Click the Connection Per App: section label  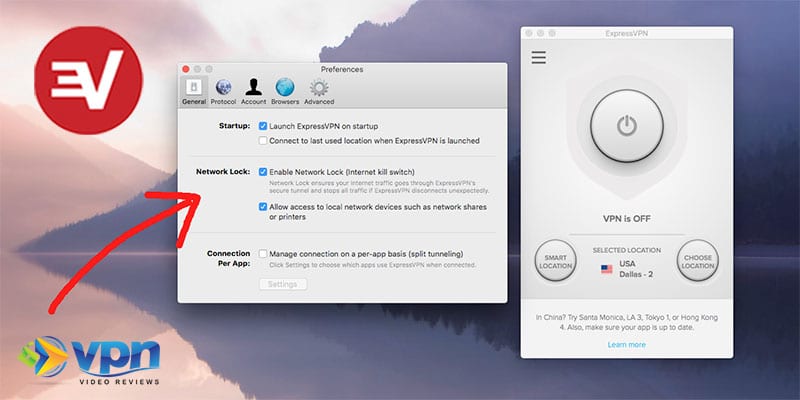click(229, 258)
